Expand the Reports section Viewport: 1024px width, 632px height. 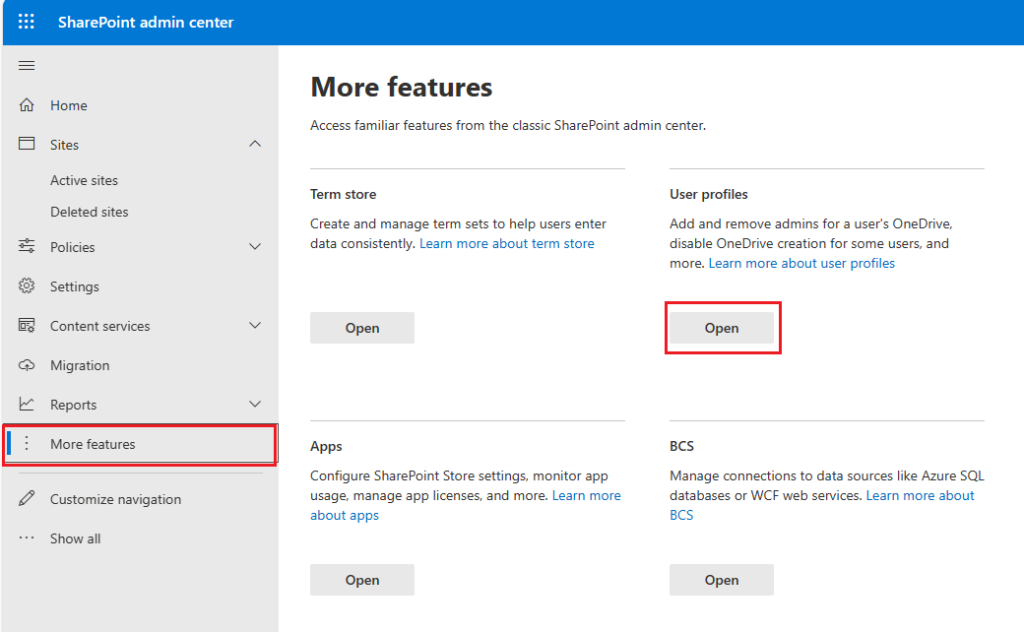coord(255,404)
